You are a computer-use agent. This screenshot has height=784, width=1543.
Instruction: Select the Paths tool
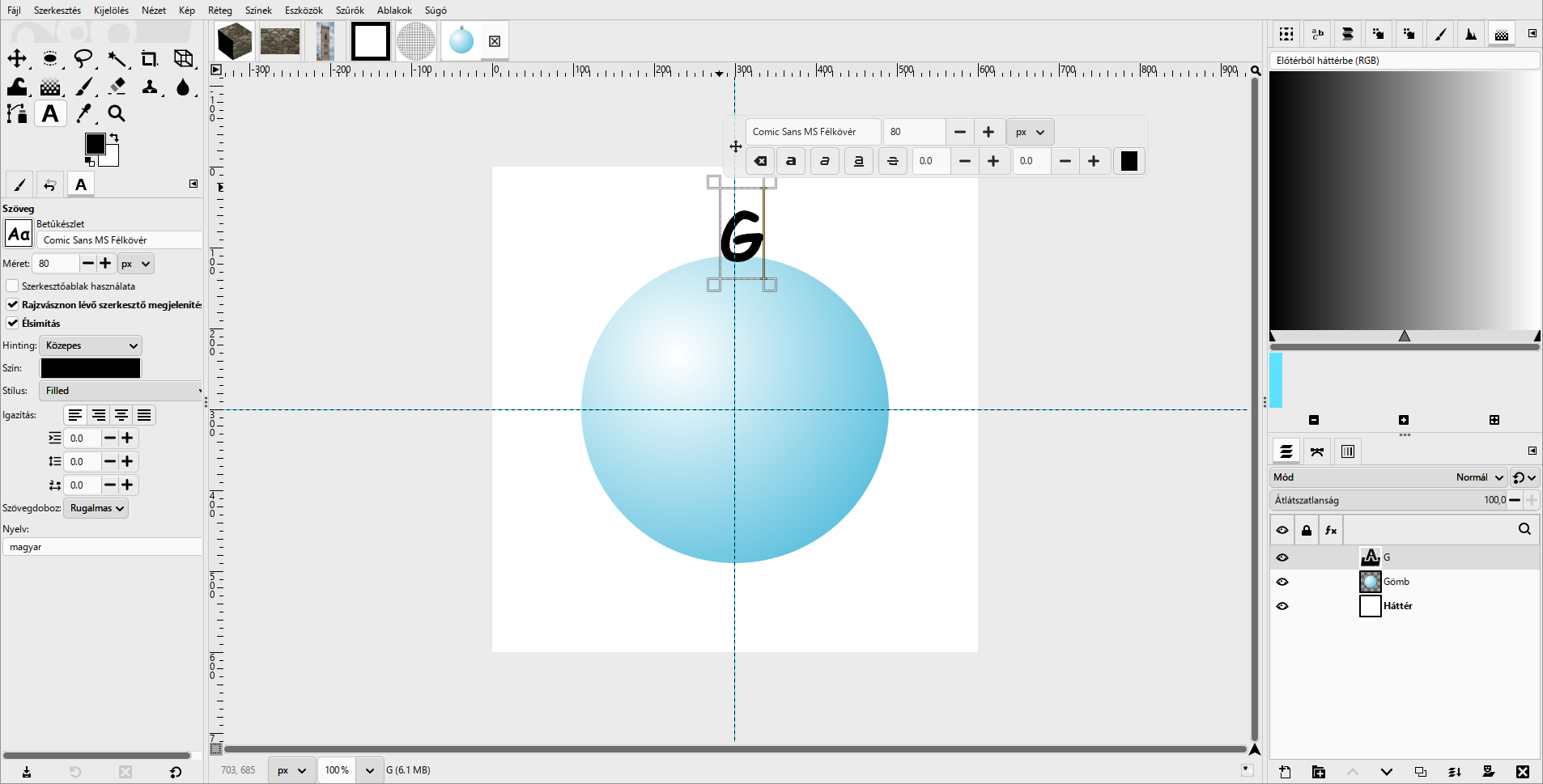tap(17, 114)
